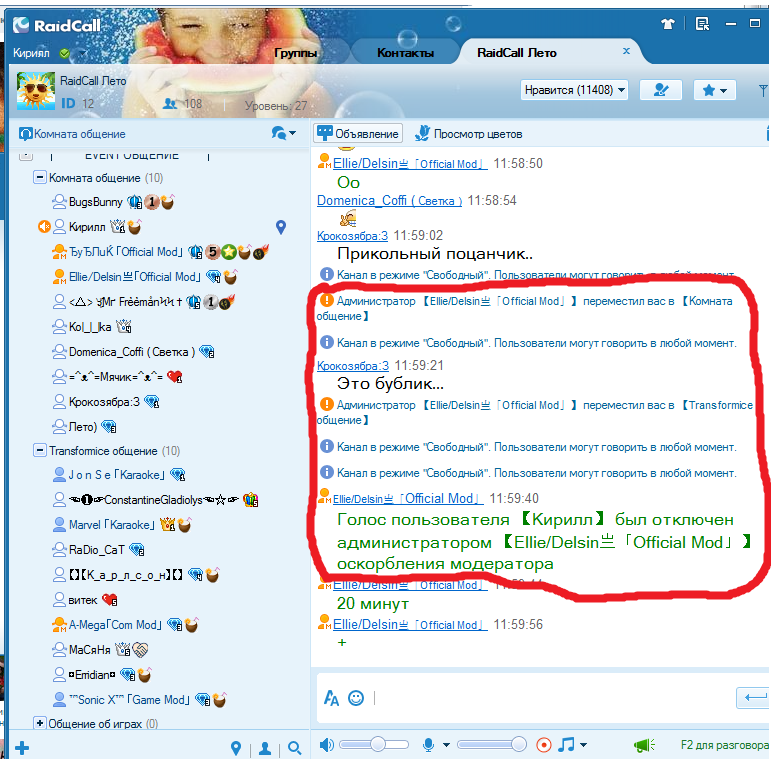Viewport: 771px width, 759px height.
Task: Click the search magnifier icon in bottom bar
Action: coord(295,748)
